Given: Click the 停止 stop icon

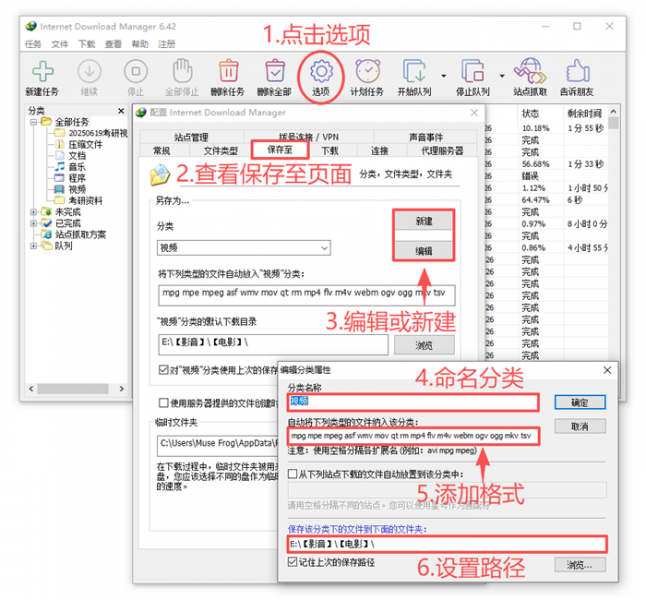Looking at the screenshot, I should click(x=136, y=71).
